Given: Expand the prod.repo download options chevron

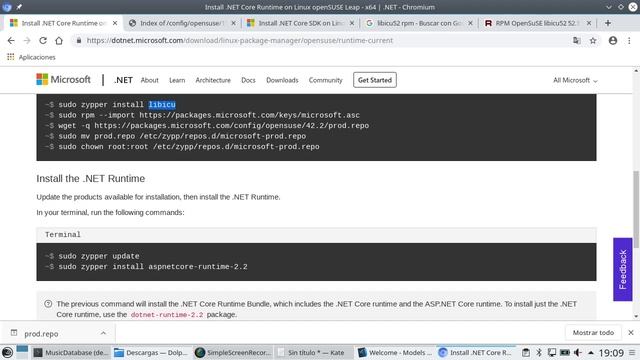Looking at the screenshot, I should pos(103,333).
